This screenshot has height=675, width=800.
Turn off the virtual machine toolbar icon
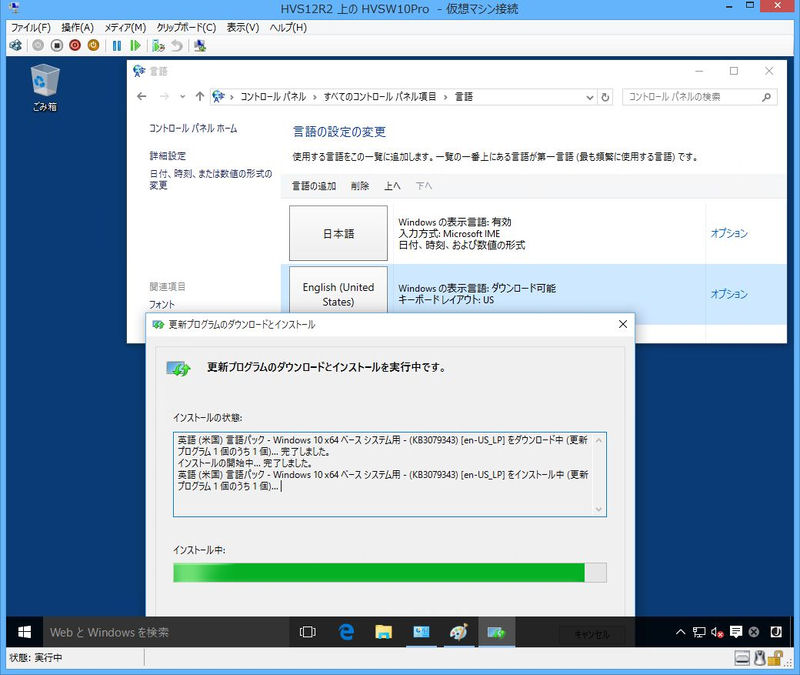click(57, 45)
